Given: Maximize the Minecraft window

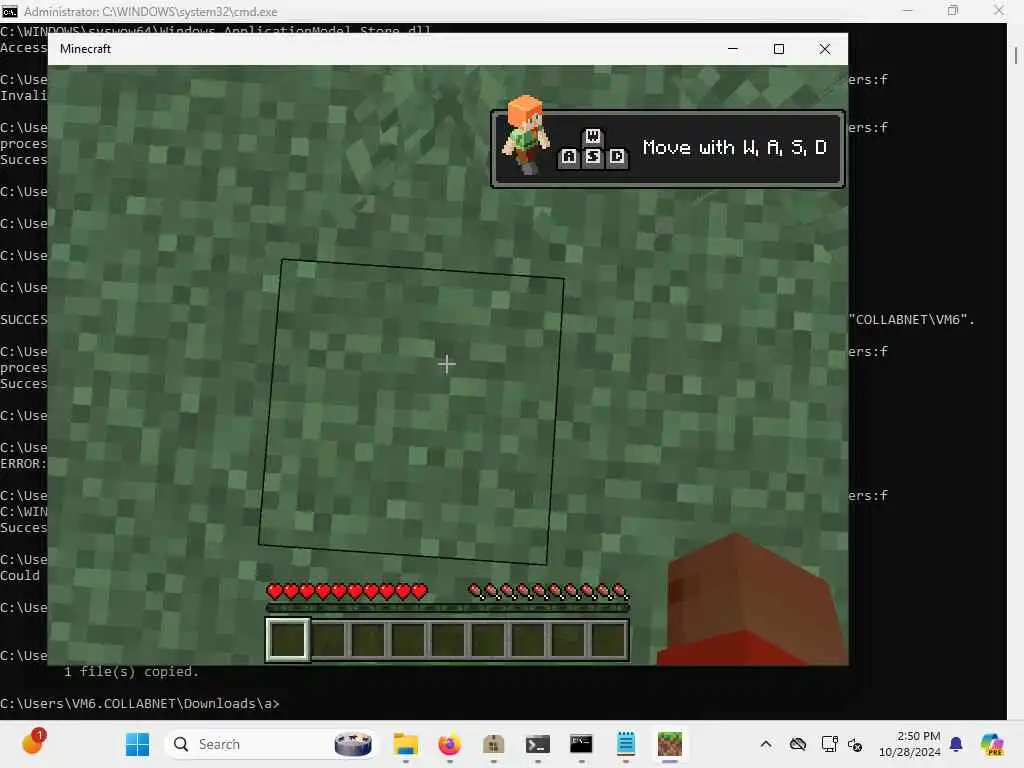Looking at the screenshot, I should coord(778,49).
